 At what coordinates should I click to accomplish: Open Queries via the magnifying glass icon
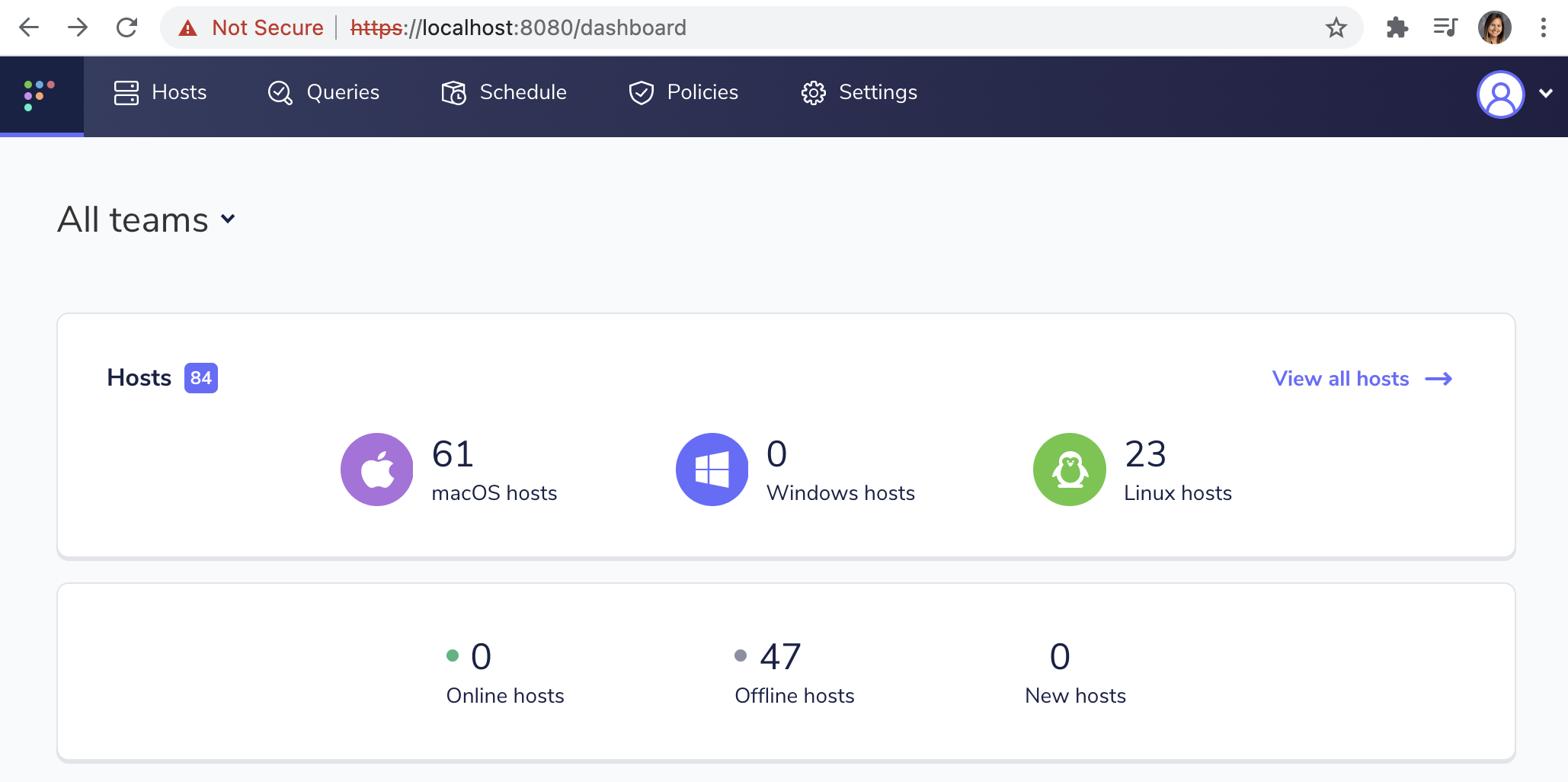point(279,92)
